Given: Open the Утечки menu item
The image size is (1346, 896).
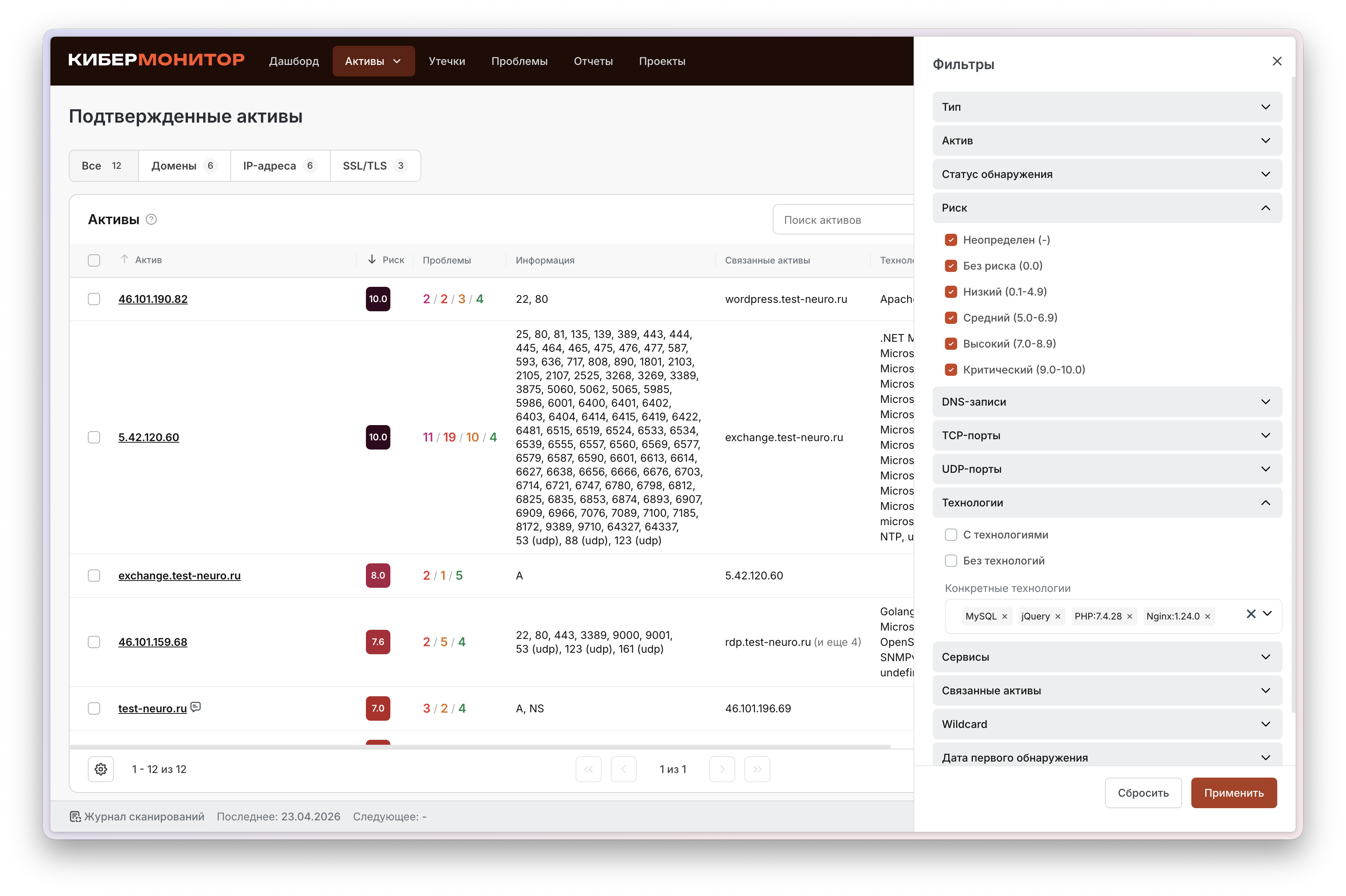Looking at the screenshot, I should [447, 61].
